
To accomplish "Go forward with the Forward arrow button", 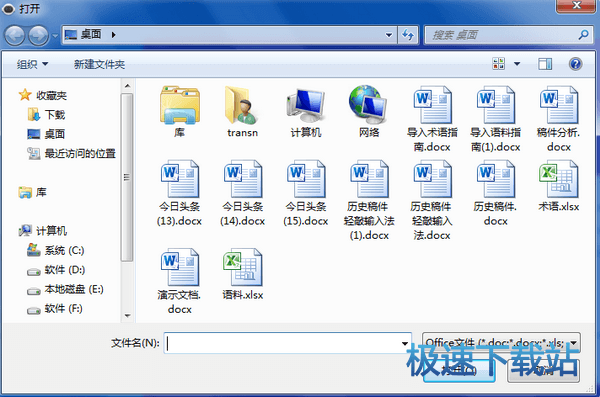I will 38,36.
